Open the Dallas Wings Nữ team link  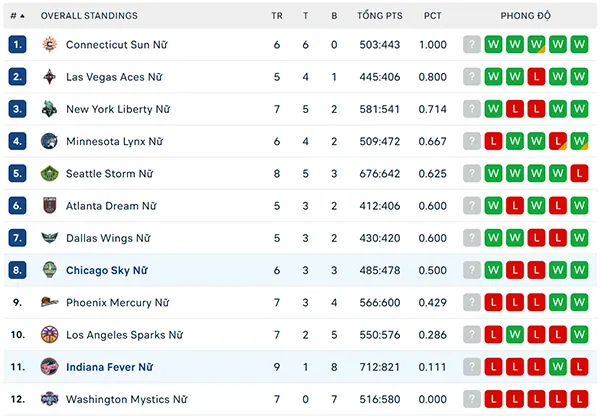[108, 238]
